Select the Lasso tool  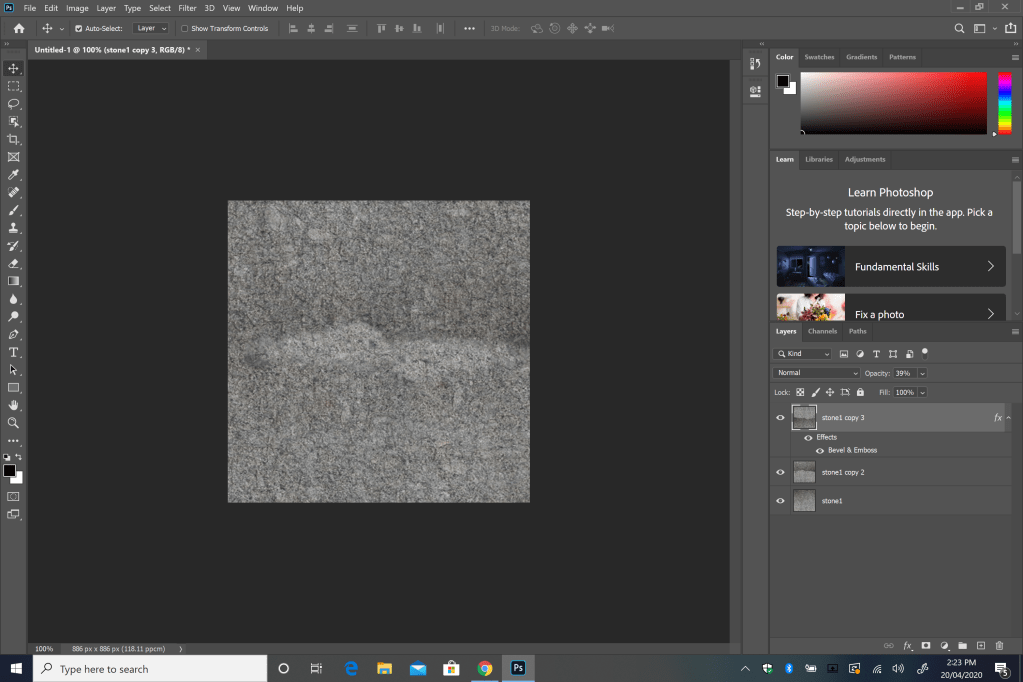(x=14, y=104)
